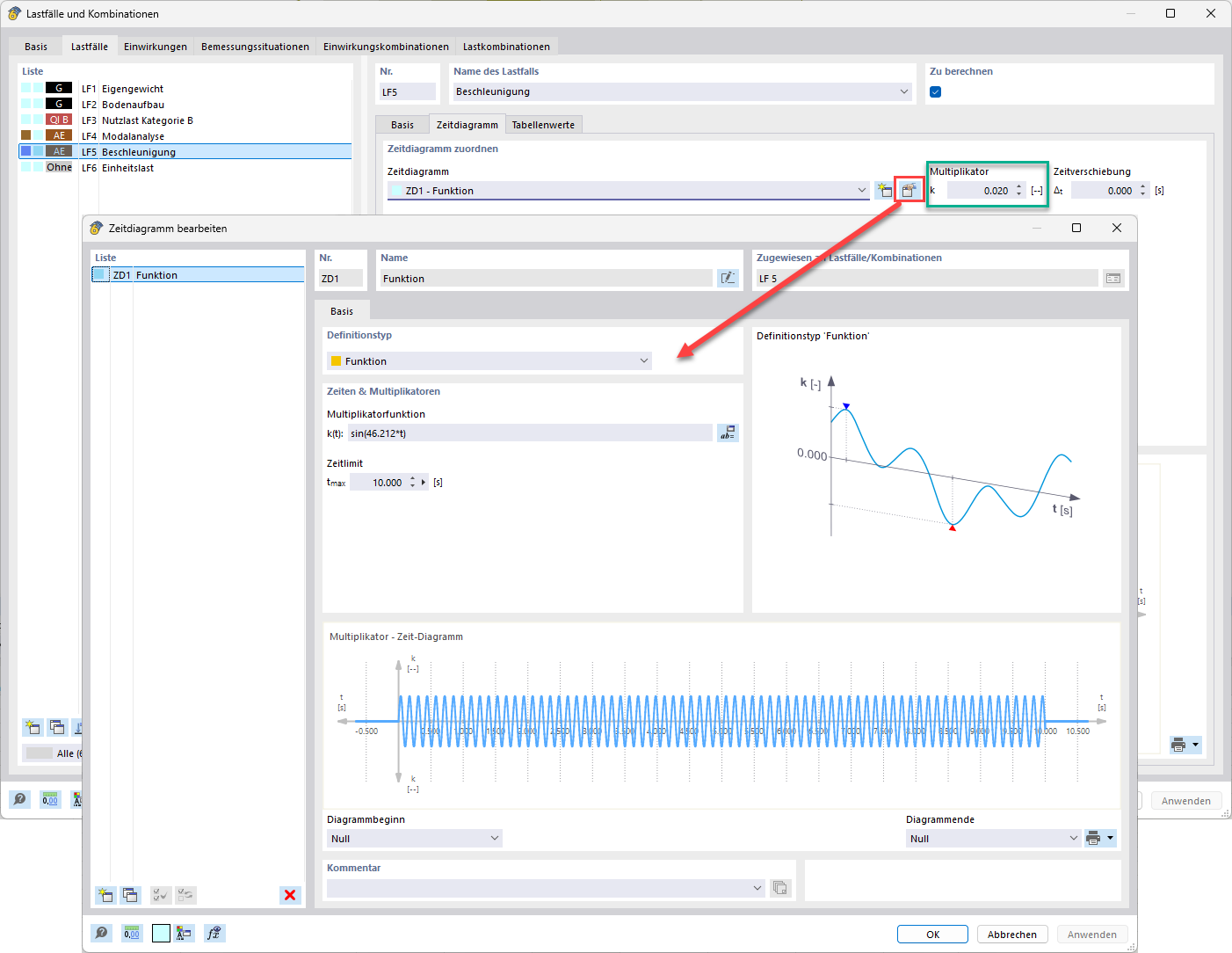Open the zugewiesene Lastfälle assignment icon
The image size is (1232, 953).
pyautogui.click(x=1113, y=278)
